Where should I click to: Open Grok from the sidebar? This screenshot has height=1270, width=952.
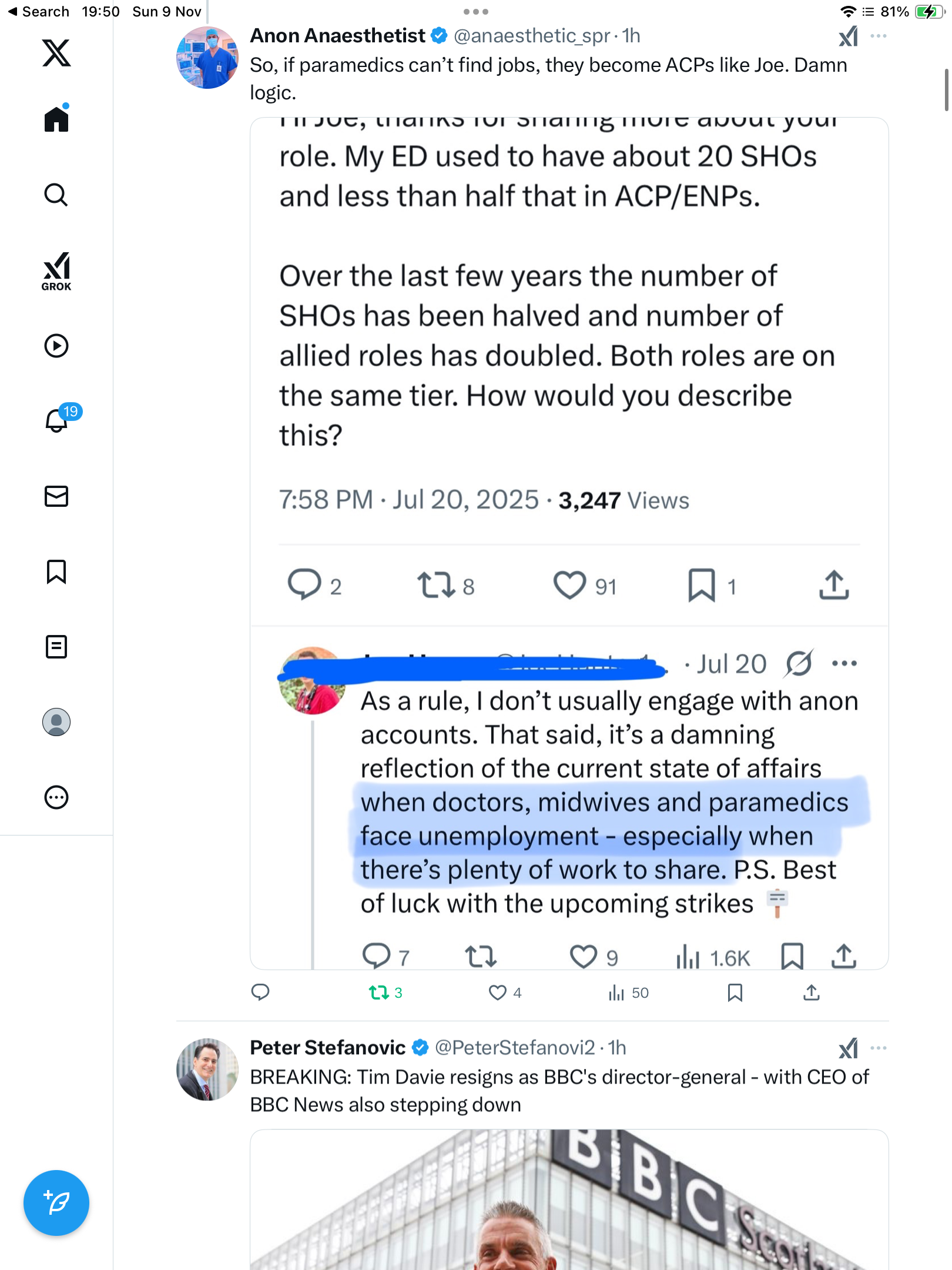pyautogui.click(x=56, y=271)
